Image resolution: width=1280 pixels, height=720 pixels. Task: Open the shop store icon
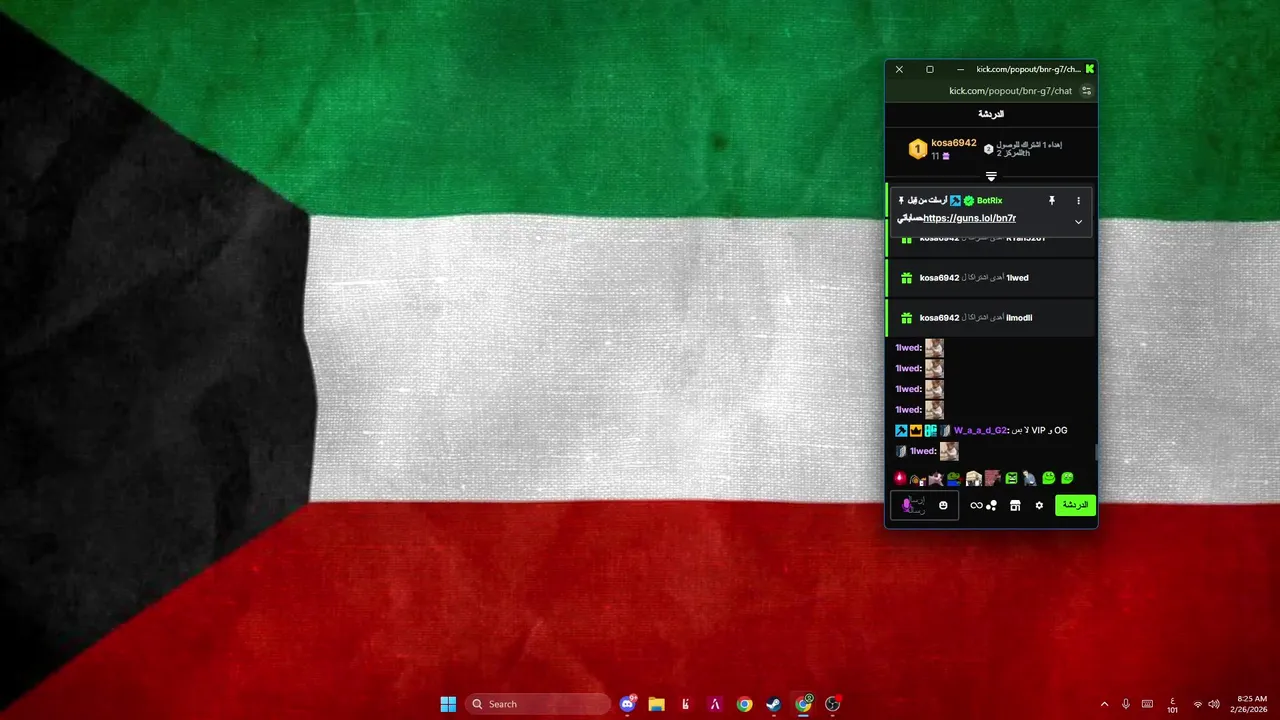tap(1015, 505)
